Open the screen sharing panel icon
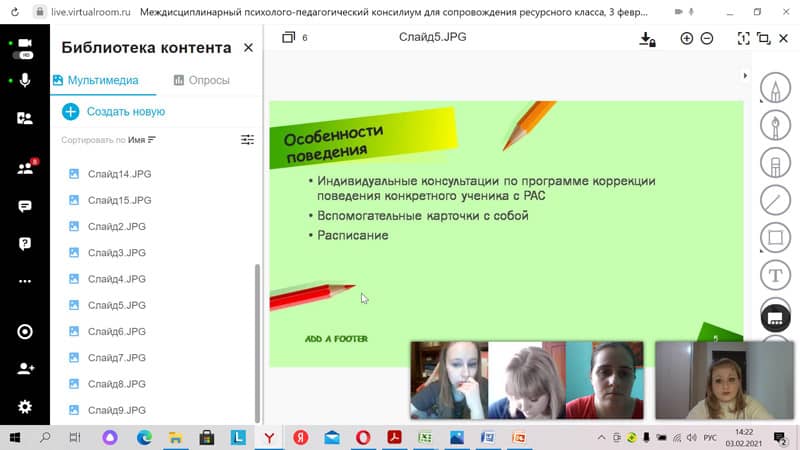The width and height of the screenshot is (800, 450). [24, 118]
